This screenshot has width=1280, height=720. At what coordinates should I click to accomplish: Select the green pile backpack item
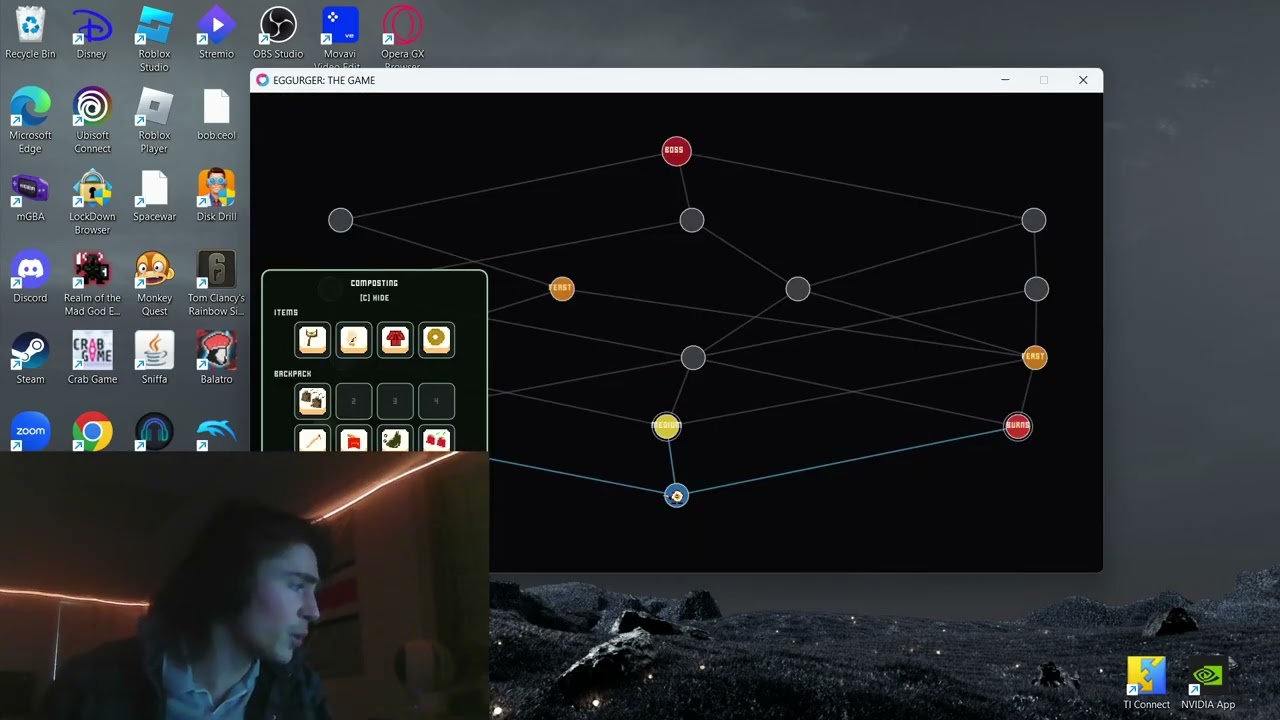[x=395, y=440]
